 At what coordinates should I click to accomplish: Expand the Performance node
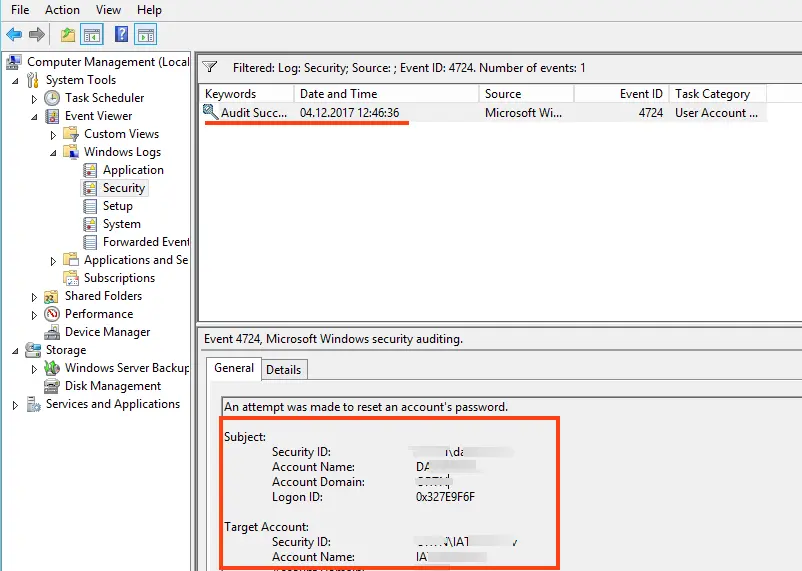tap(34, 315)
